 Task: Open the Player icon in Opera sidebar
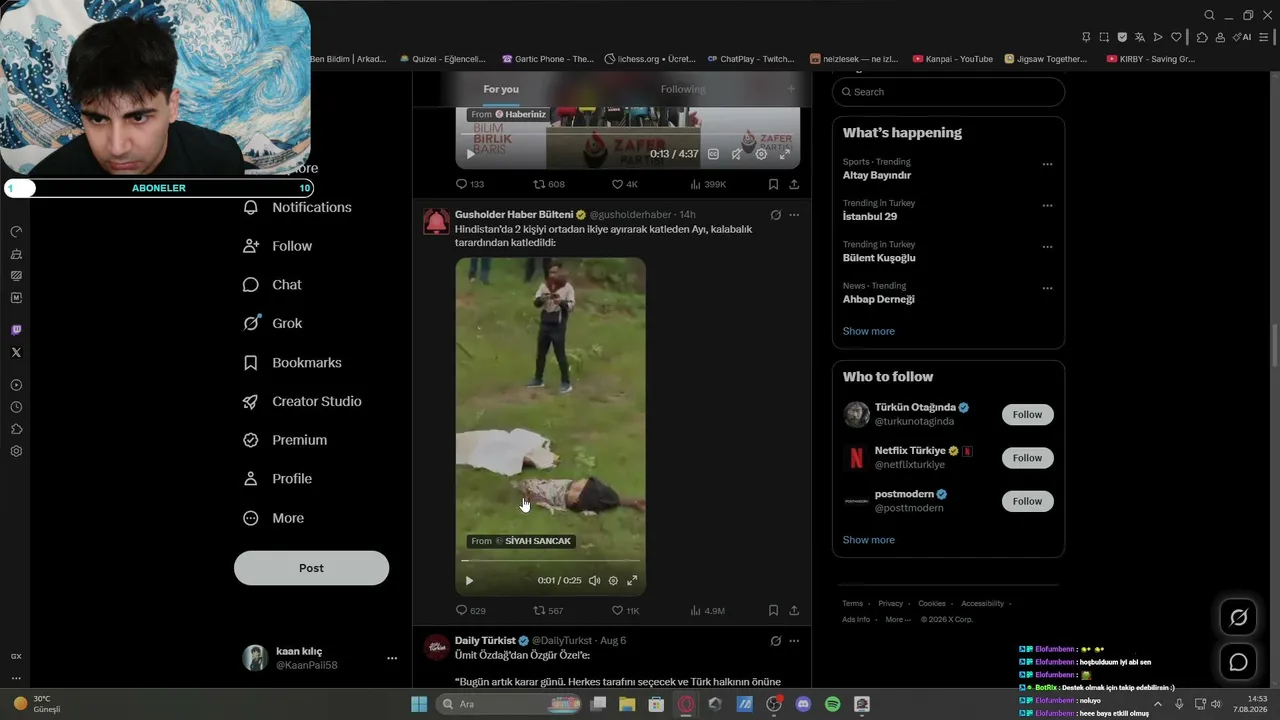coord(16,385)
